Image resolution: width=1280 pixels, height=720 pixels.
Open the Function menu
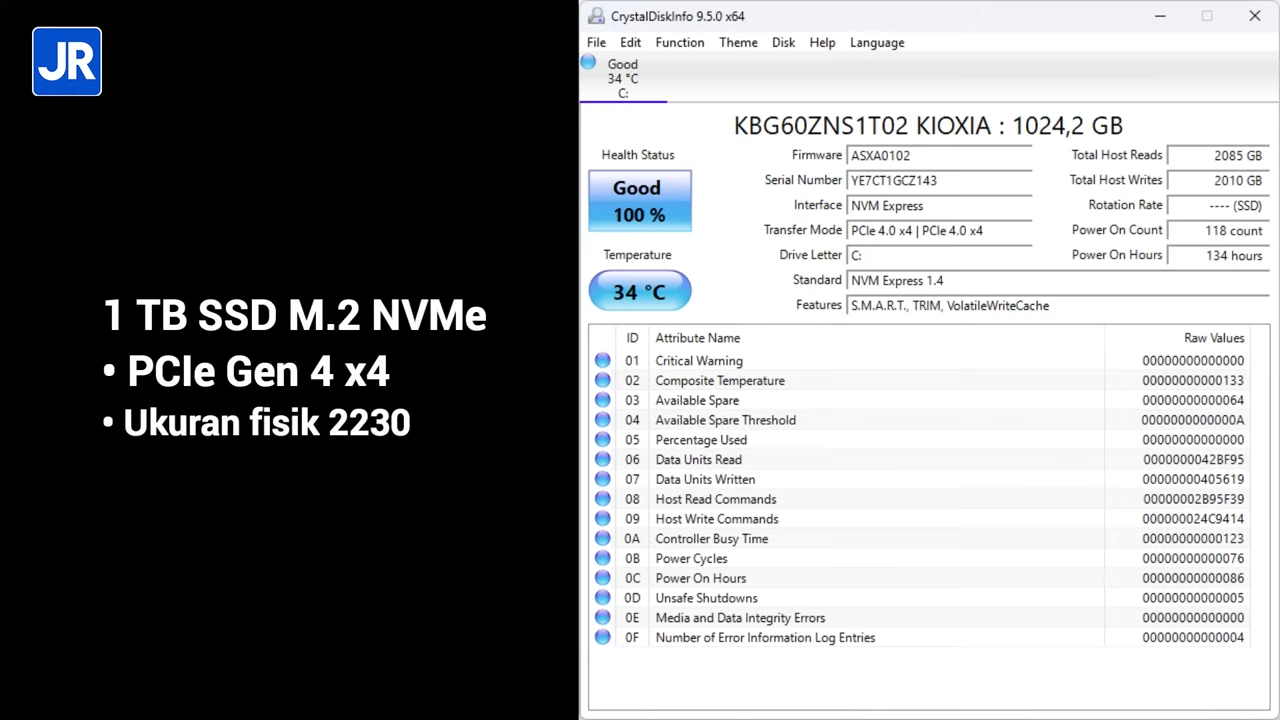(x=680, y=43)
